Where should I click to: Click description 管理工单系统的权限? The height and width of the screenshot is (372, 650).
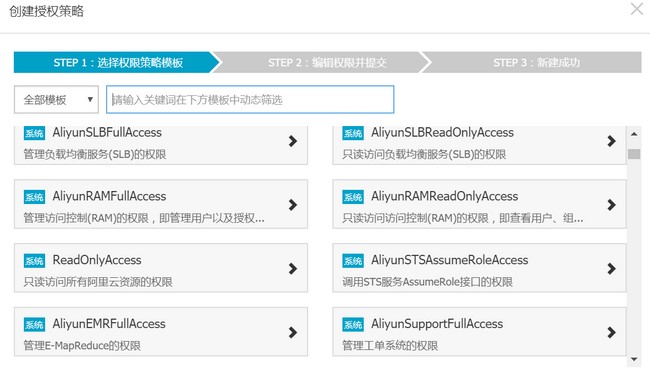[390, 346]
